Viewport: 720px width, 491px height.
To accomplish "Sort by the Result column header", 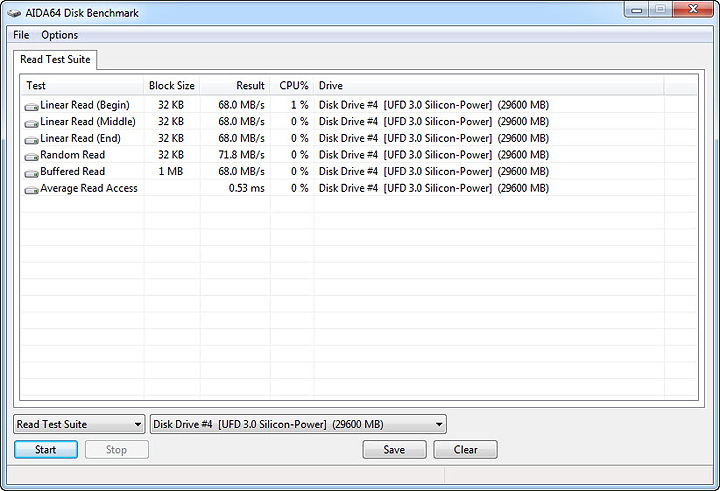I will 235,85.
